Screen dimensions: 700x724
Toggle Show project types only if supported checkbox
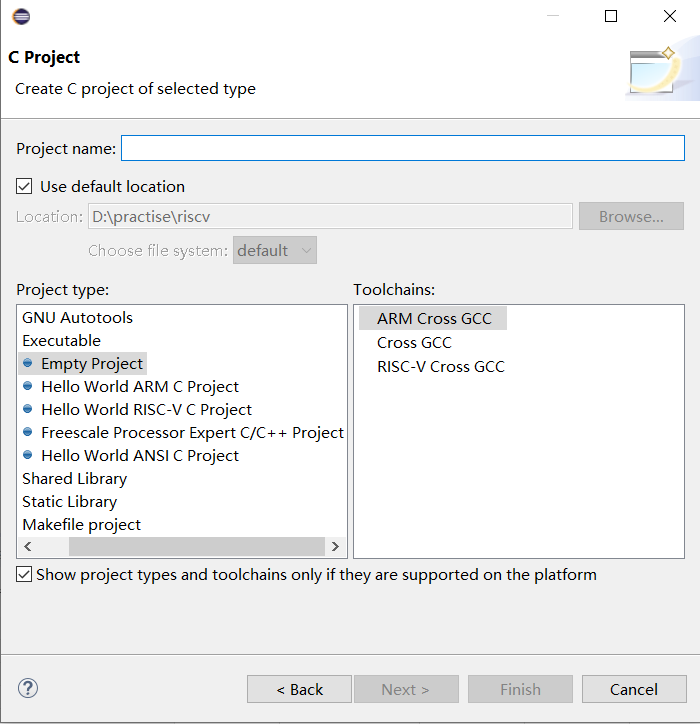(x=24, y=574)
